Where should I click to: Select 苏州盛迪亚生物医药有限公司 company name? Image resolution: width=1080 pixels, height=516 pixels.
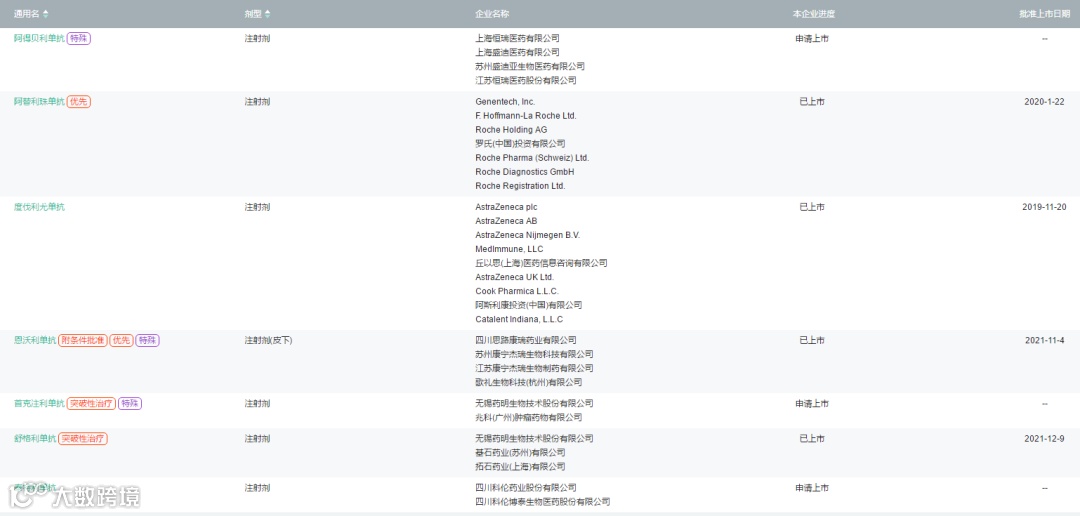(x=530, y=66)
